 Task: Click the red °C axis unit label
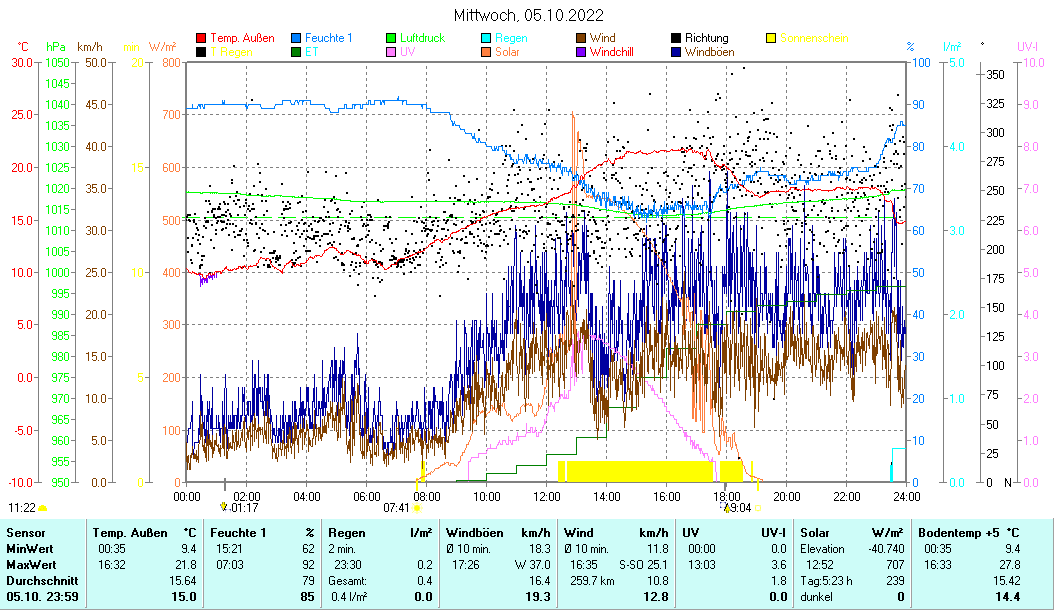coord(23,46)
